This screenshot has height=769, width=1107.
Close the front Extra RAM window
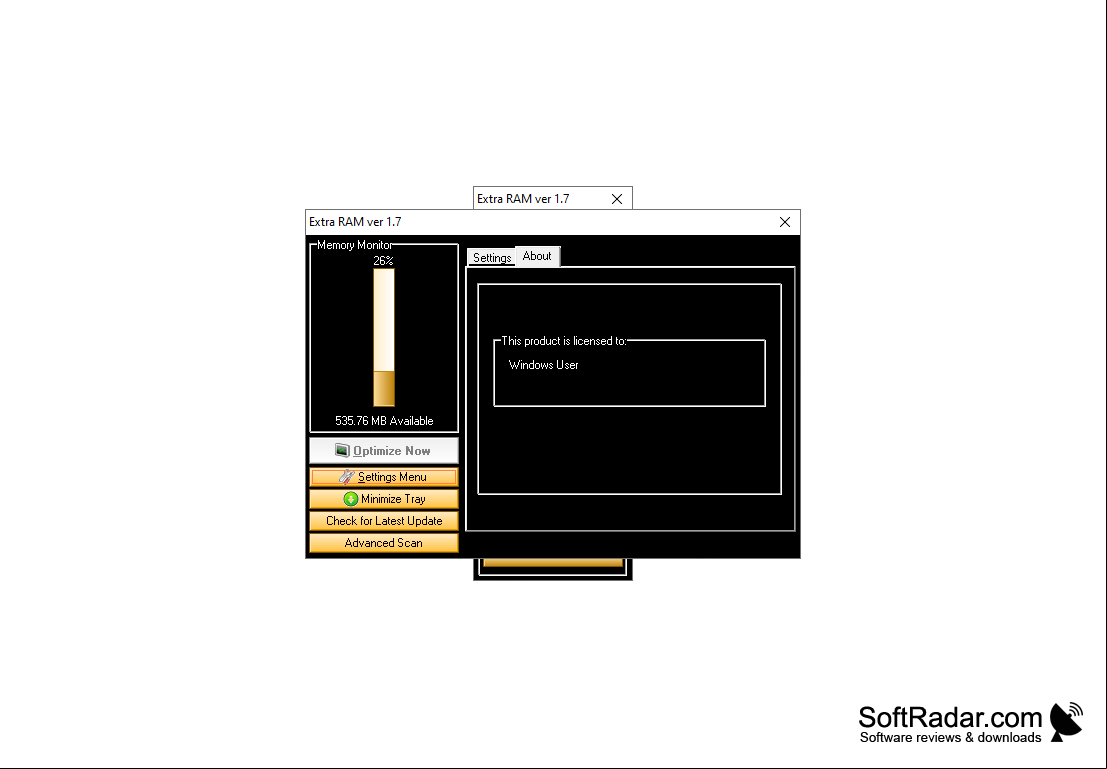click(784, 222)
